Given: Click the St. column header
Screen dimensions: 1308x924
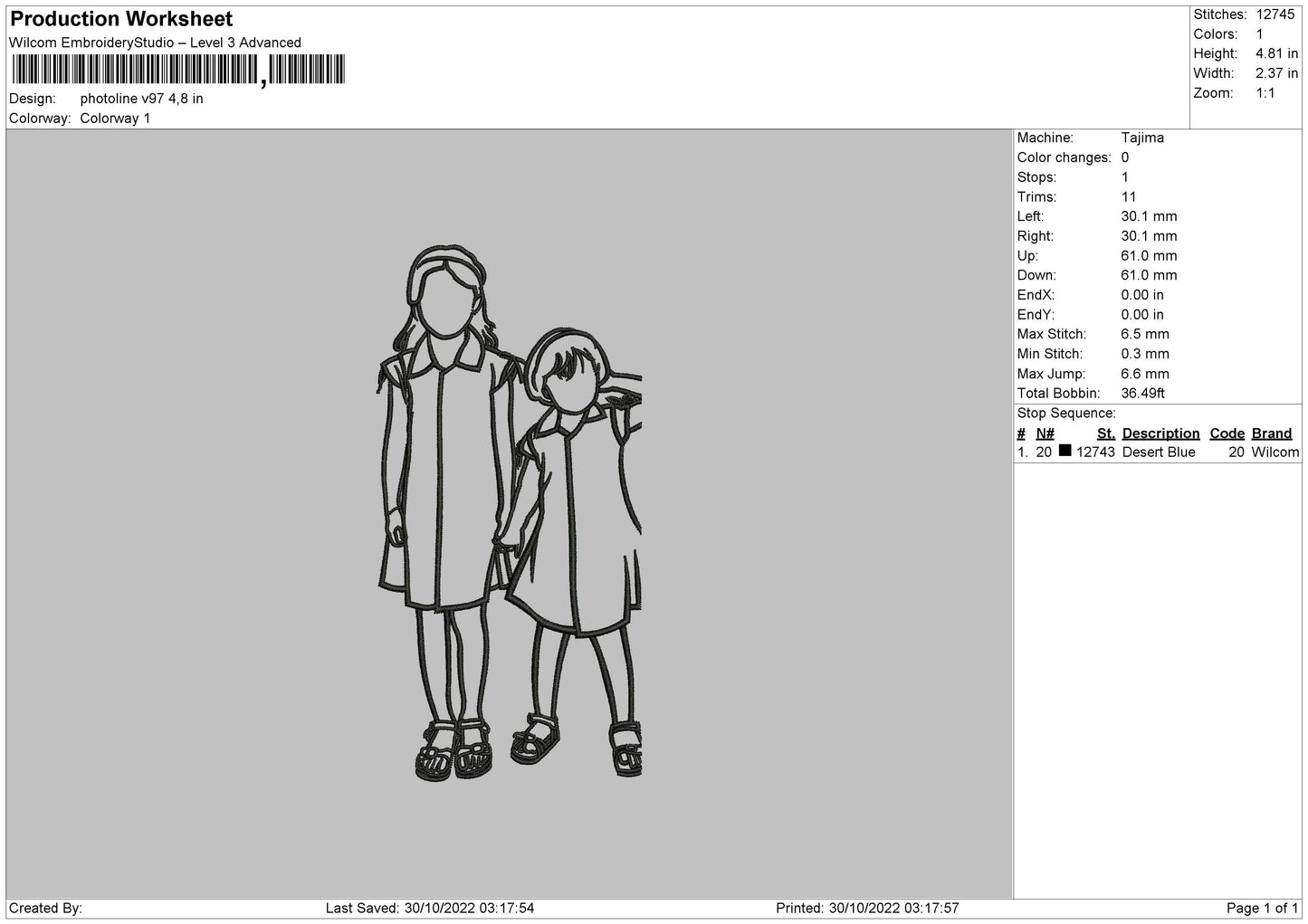Looking at the screenshot, I should click(1106, 433).
